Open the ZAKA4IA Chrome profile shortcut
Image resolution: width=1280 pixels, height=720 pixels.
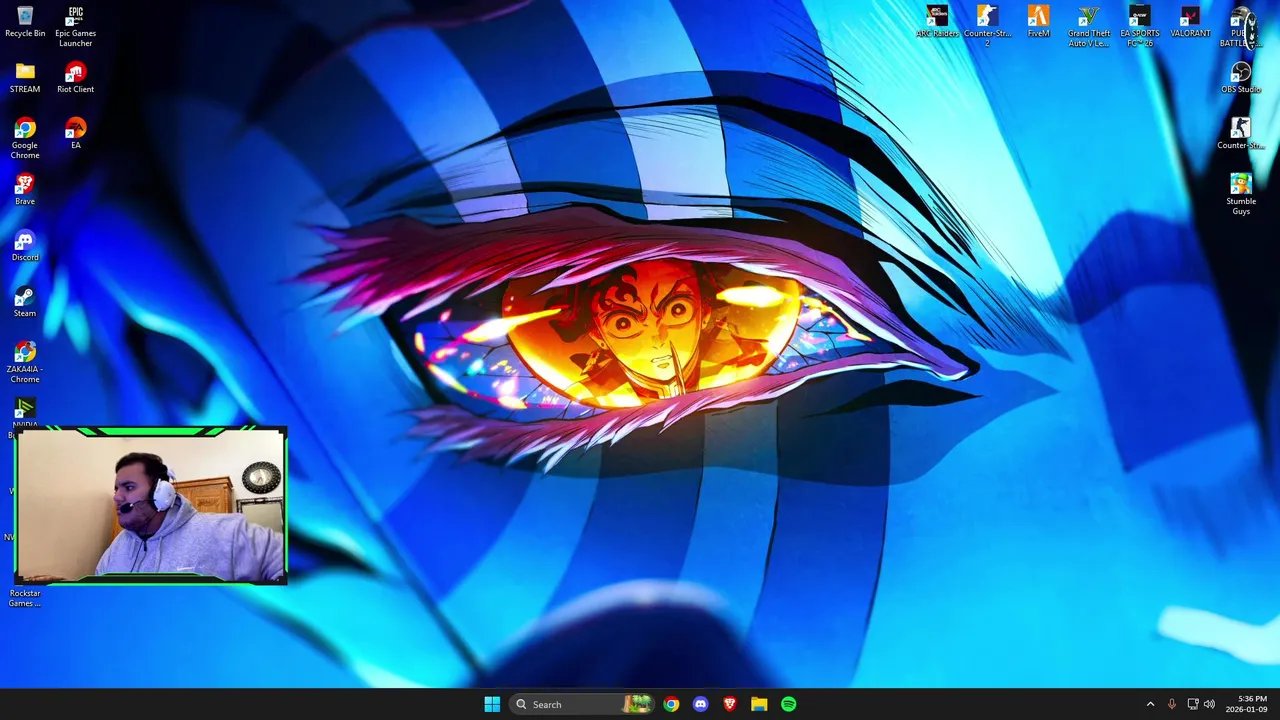tap(25, 362)
